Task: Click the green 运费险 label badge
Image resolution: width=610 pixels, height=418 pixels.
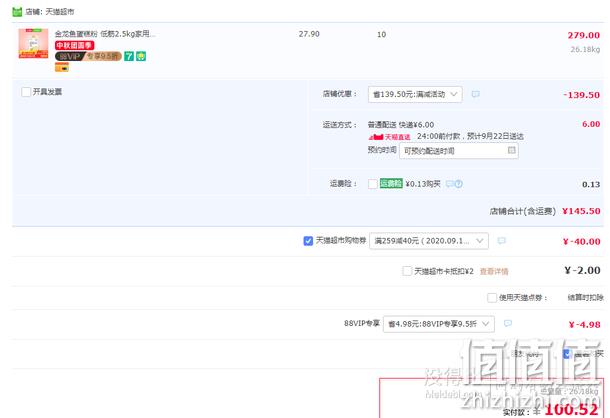Action: pos(391,183)
